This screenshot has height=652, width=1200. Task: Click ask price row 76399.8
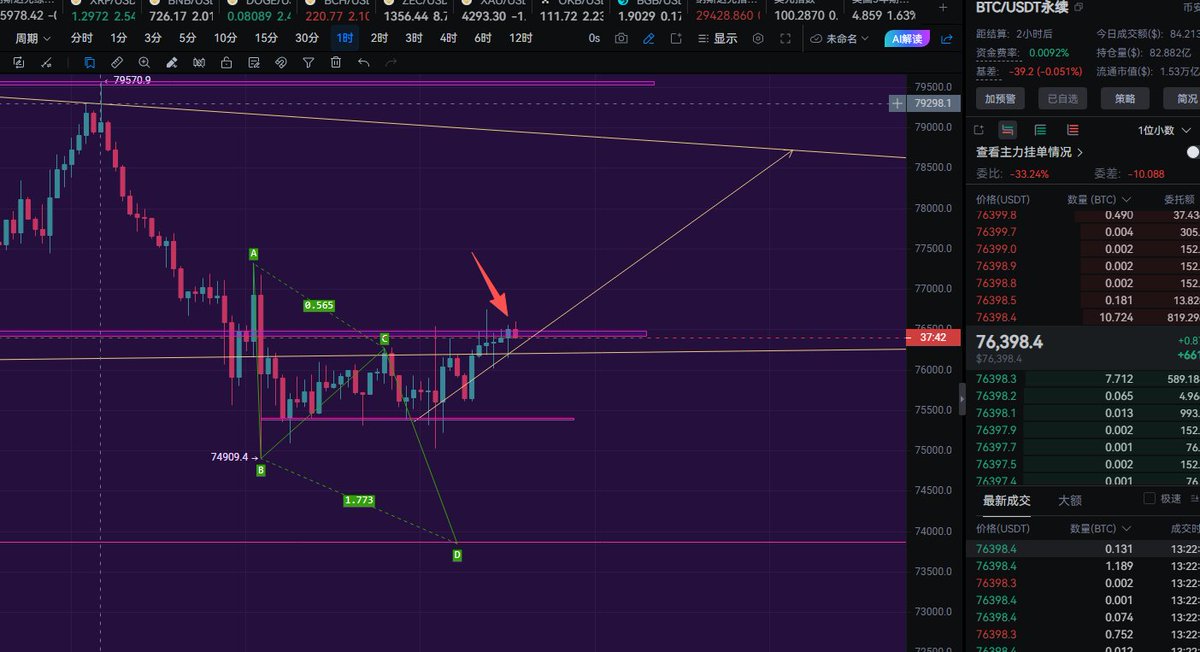click(x=1083, y=215)
